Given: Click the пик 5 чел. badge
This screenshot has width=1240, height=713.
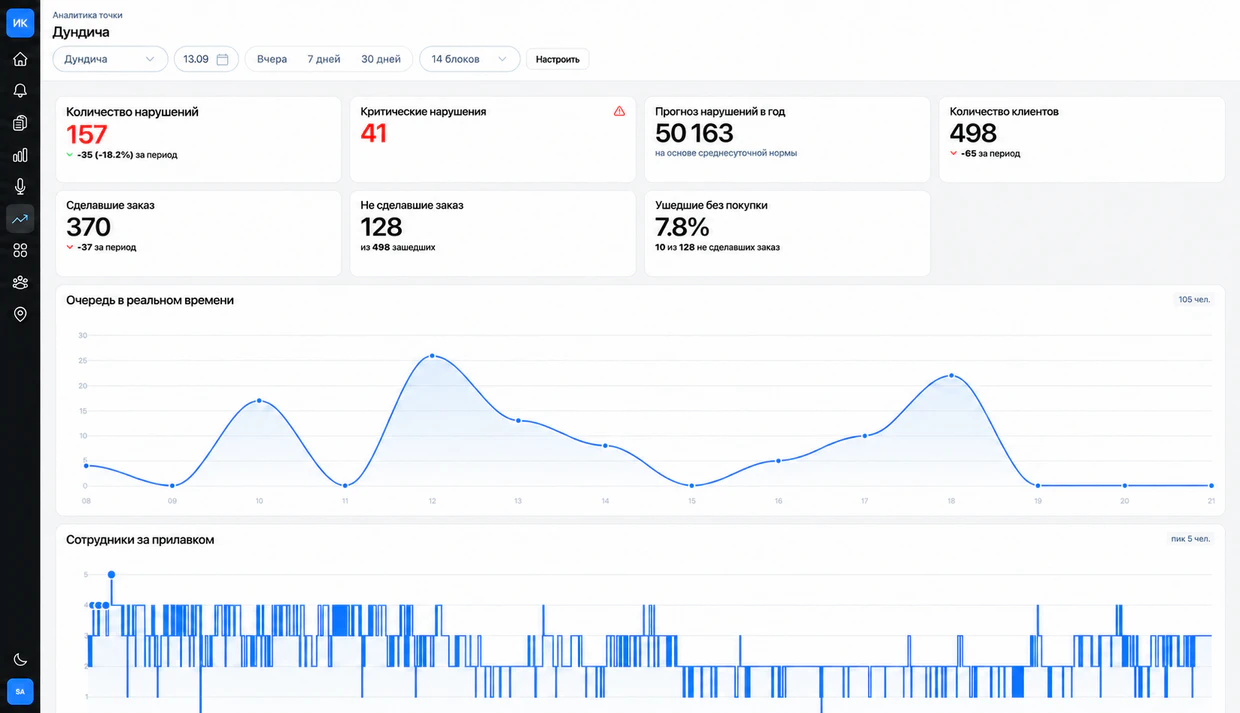Looking at the screenshot, I should point(1190,539).
